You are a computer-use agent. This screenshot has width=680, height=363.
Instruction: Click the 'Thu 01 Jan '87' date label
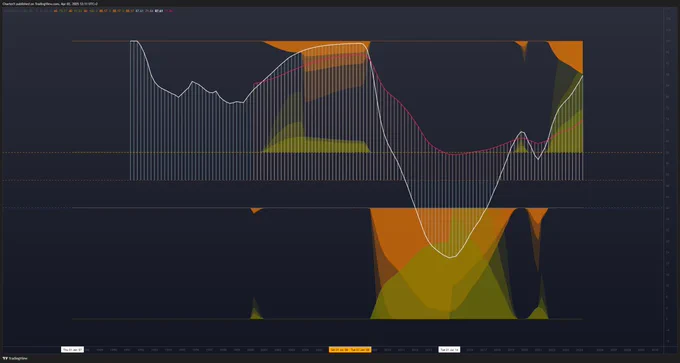coord(72,350)
